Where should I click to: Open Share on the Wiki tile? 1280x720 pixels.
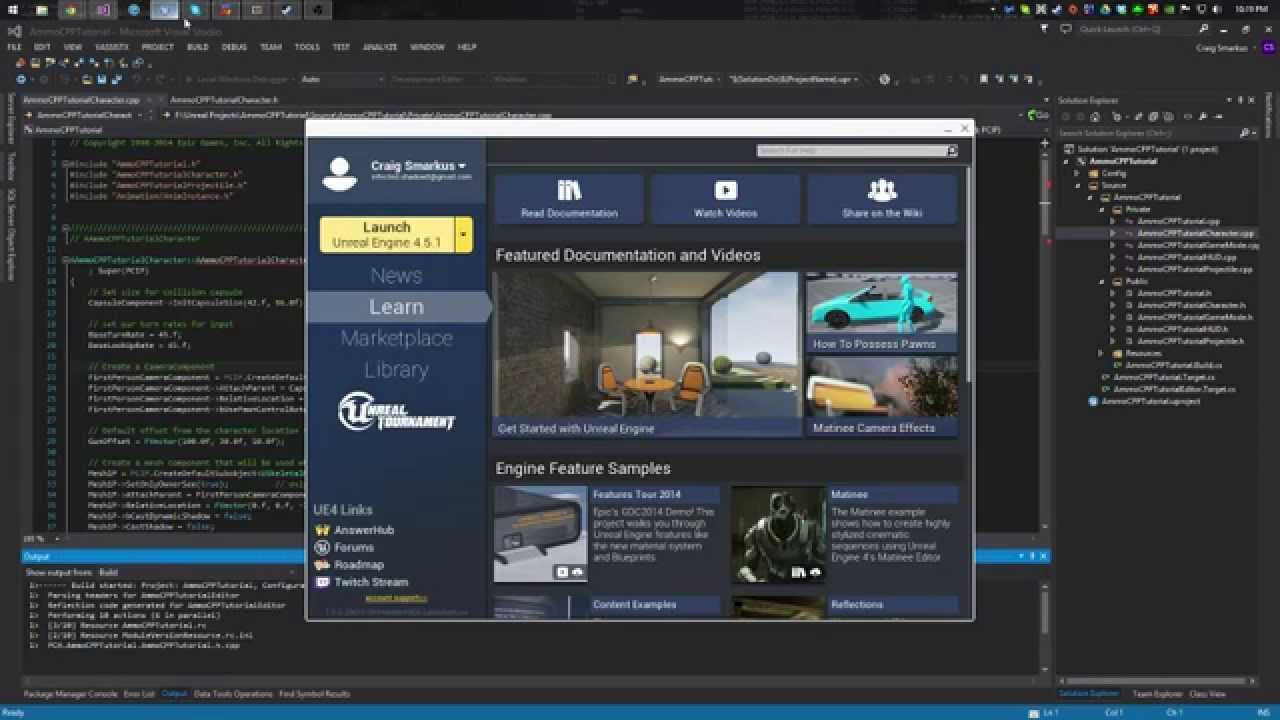tap(882, 199)
